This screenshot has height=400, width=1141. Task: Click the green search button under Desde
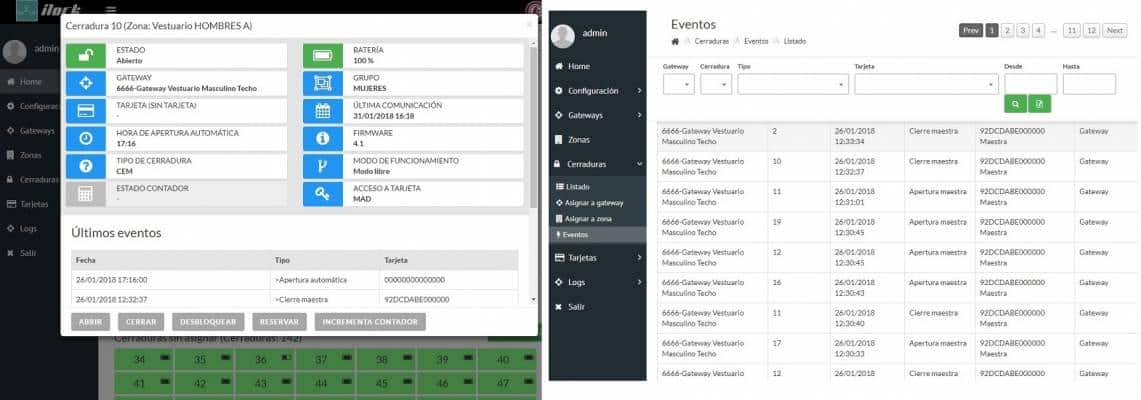pos(1015,103)
